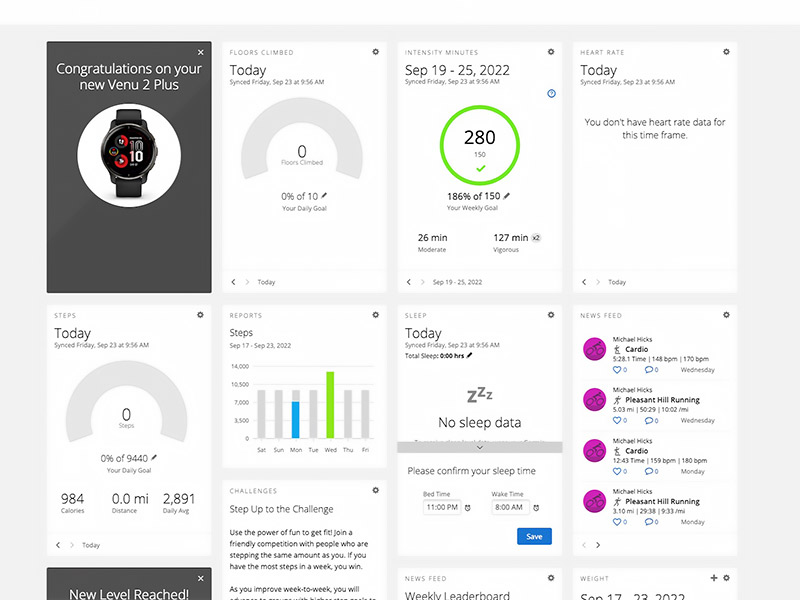Comment on Monday's Cardio activity
The height and width of the screenshot is (600, 800).
coord(648,471)
